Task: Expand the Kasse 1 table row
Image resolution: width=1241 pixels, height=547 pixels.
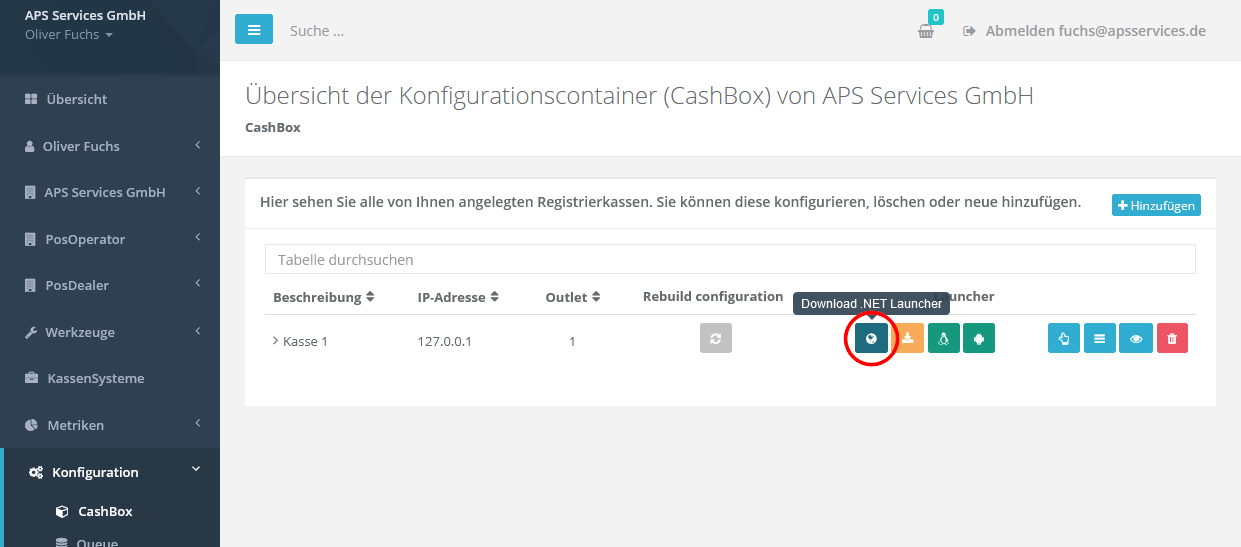Action: click(x=275, y=341)
